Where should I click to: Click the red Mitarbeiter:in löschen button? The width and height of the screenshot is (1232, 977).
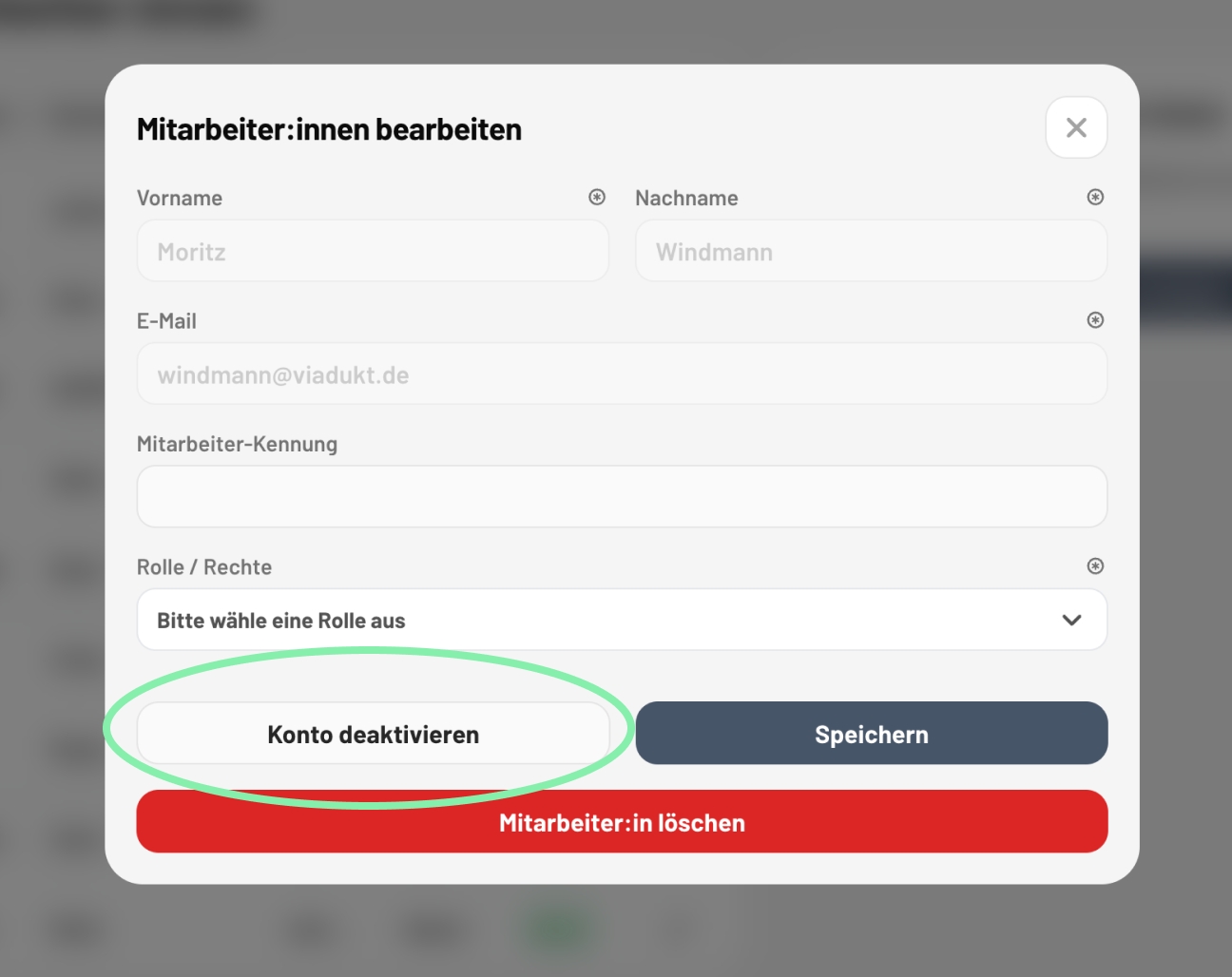pyautogui.click(x=622, y=822)
